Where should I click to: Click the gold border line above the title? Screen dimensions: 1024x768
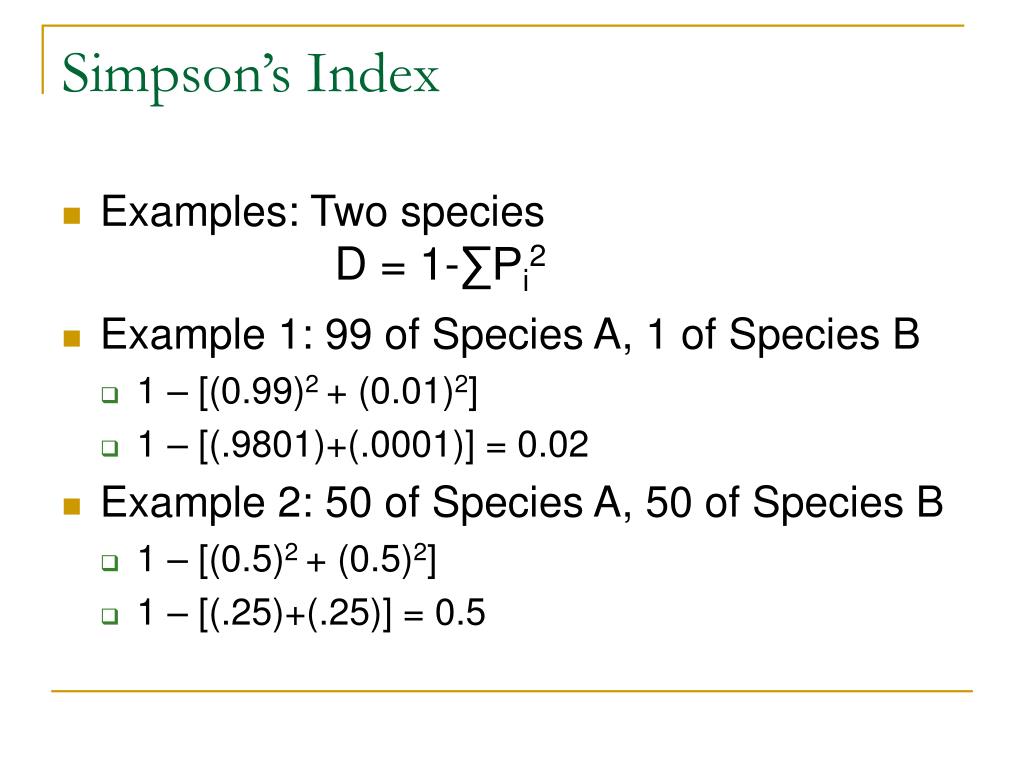(x=503, y=26)
